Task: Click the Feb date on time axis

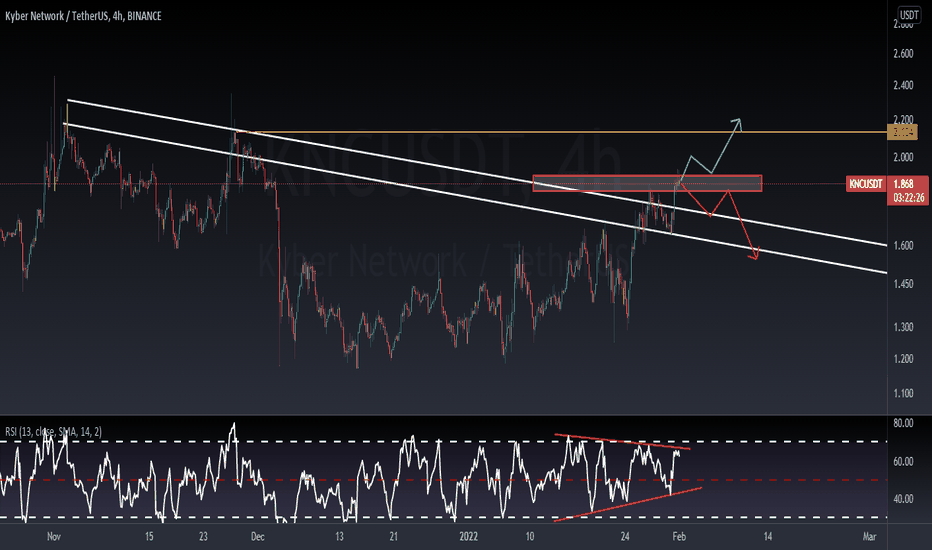Action: coord(679,536)
